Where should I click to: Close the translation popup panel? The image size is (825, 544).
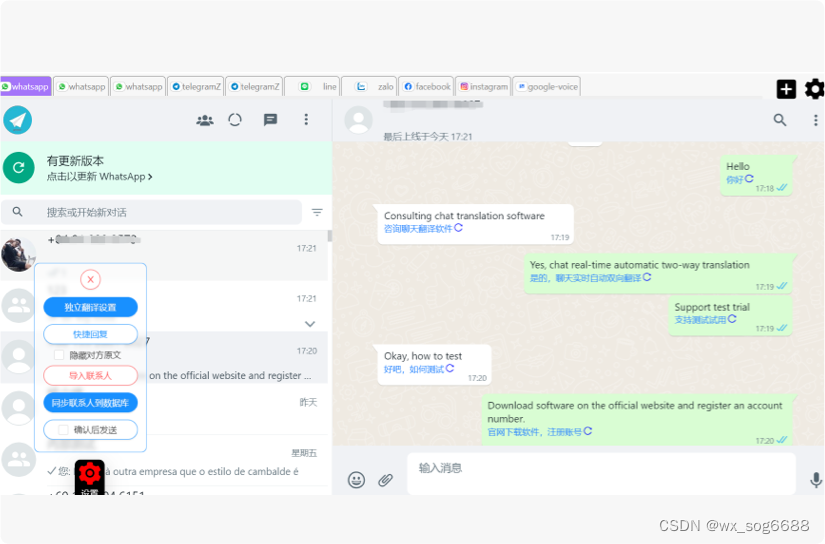90,279
